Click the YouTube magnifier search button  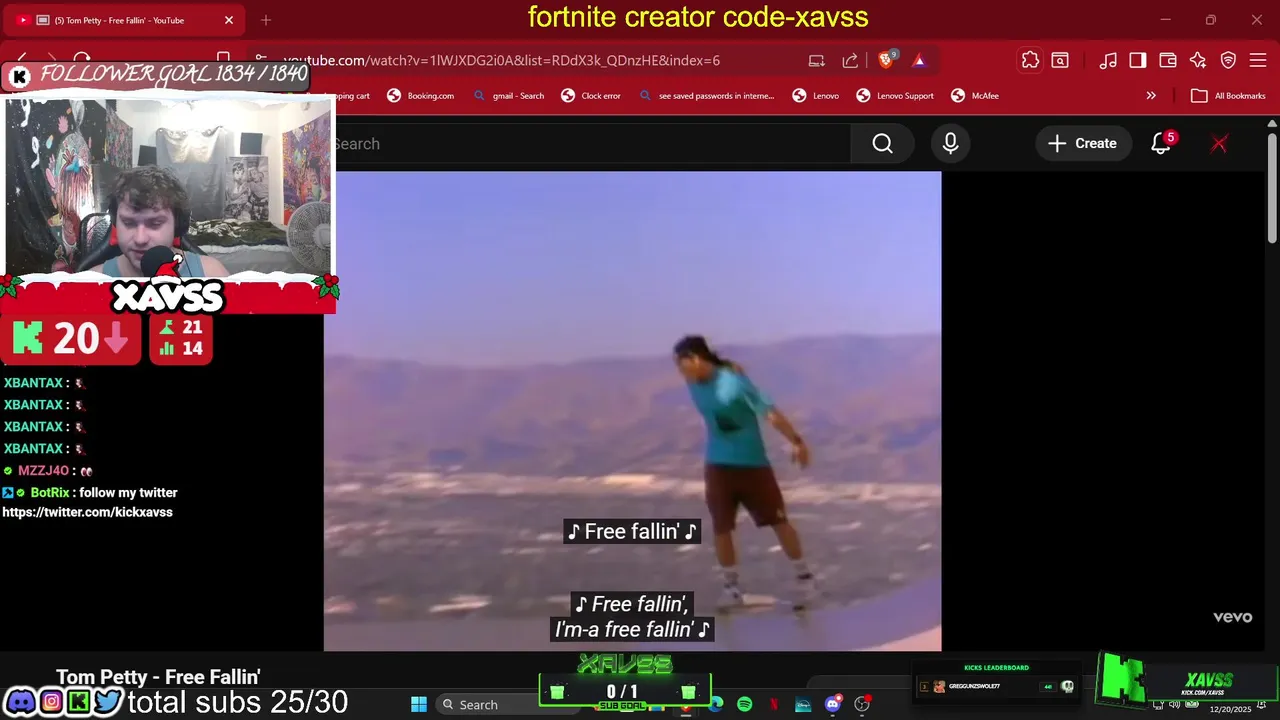(882, 144)
